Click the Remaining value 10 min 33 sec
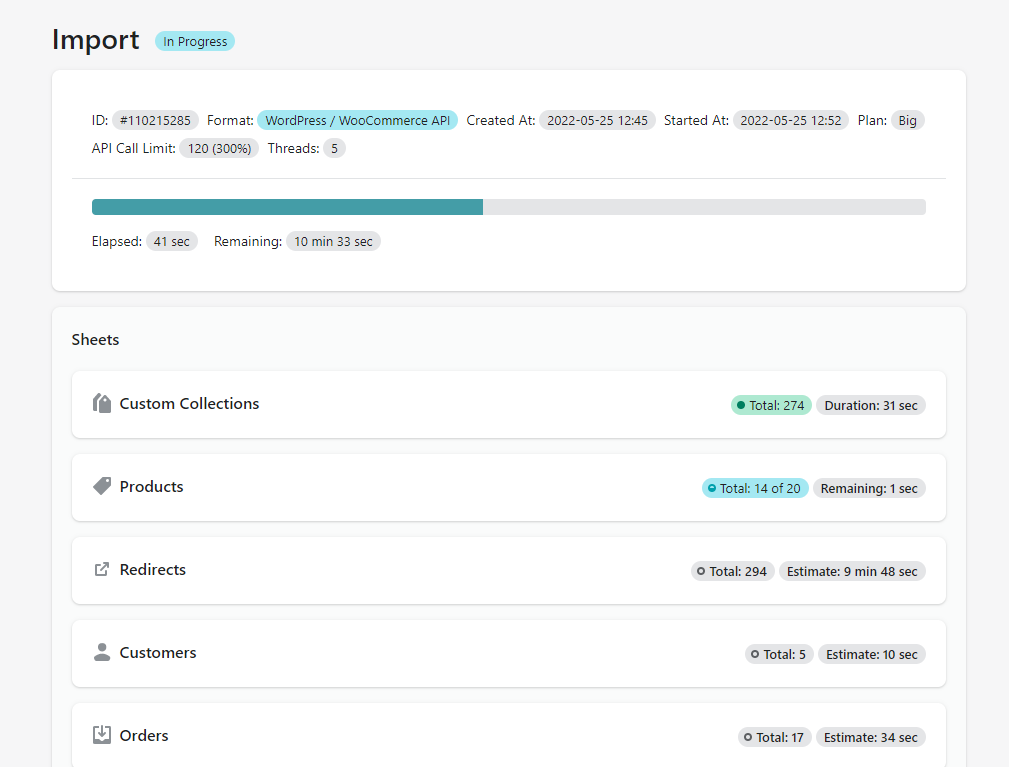 pyautogui.click(x=333, y=241)
